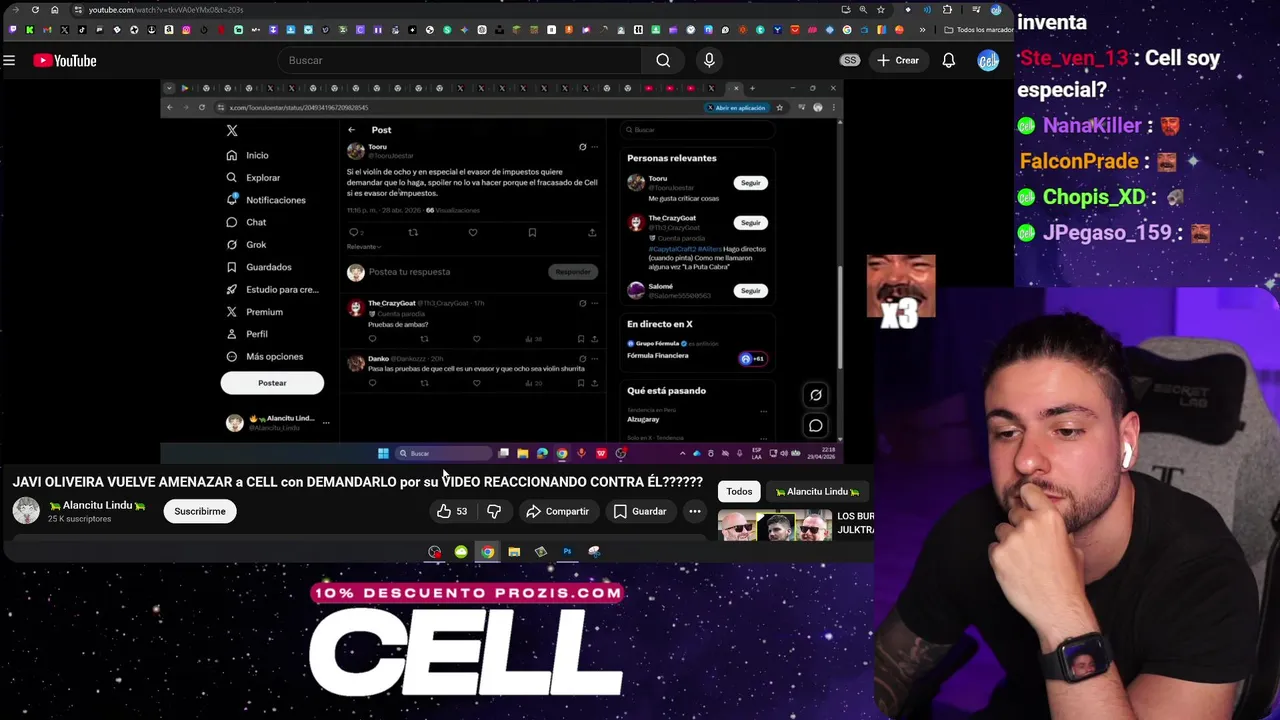Open the inner Chrome tab search dropdown
The image size is (1280, 720).
pos(169,88)
